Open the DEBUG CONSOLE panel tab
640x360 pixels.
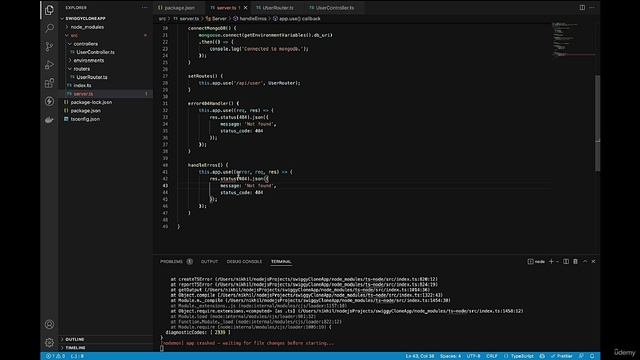(x=244, y=262)
